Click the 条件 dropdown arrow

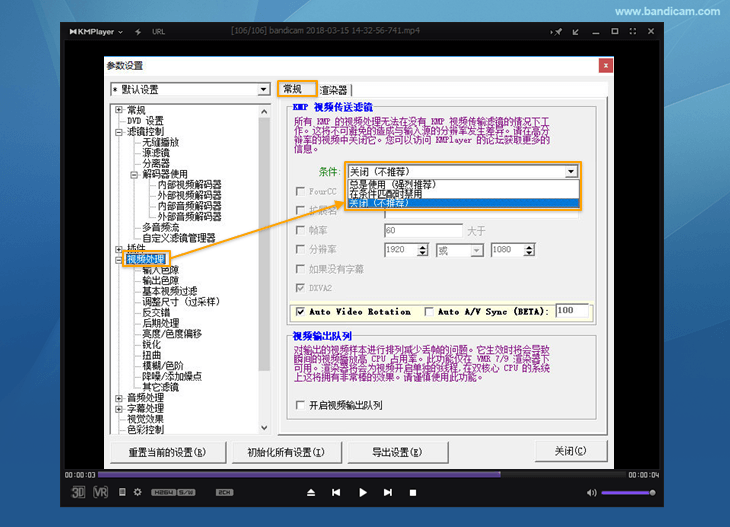tap(571, 172)
